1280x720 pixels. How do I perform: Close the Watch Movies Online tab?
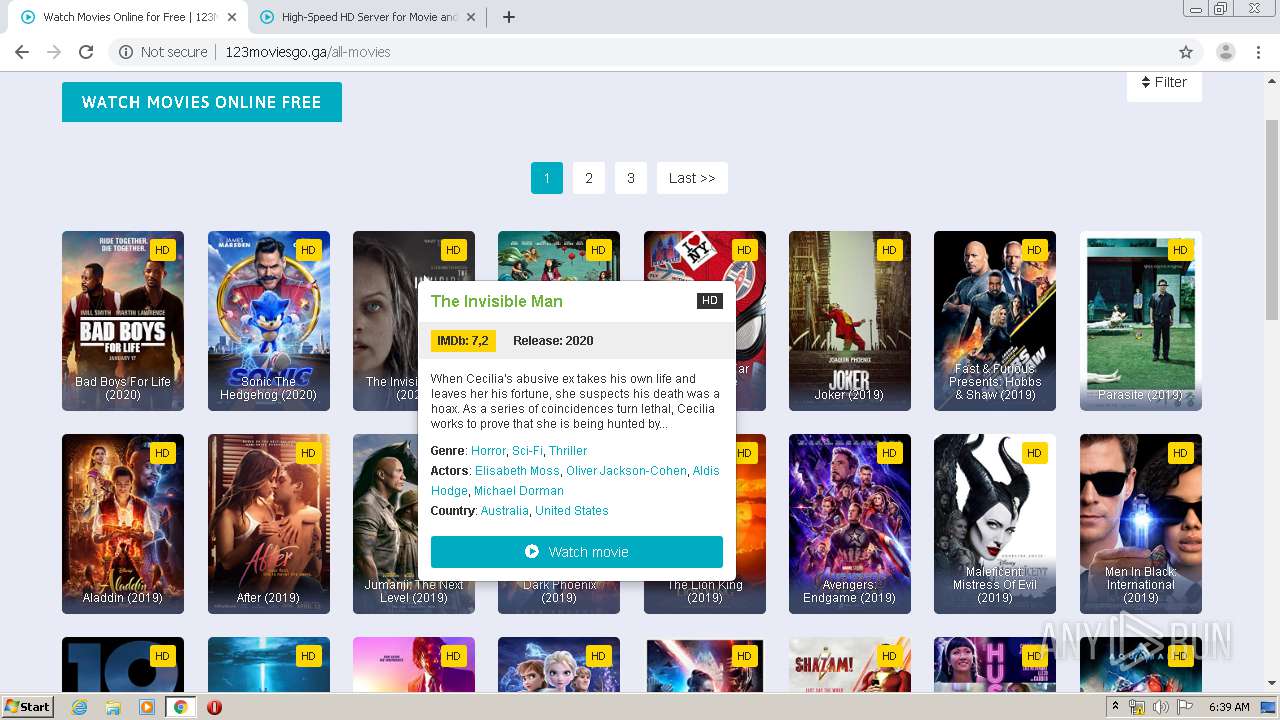point(232,17)
